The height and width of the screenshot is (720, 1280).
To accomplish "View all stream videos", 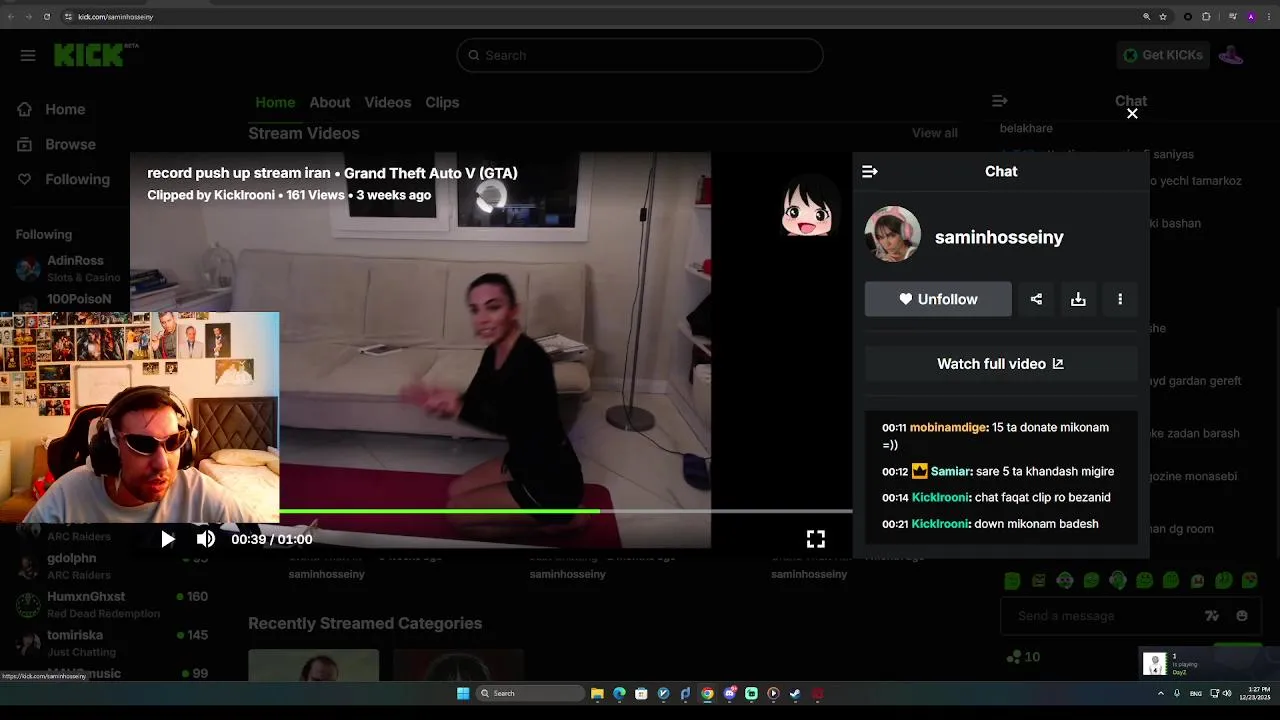I will [x=934, y=133].
